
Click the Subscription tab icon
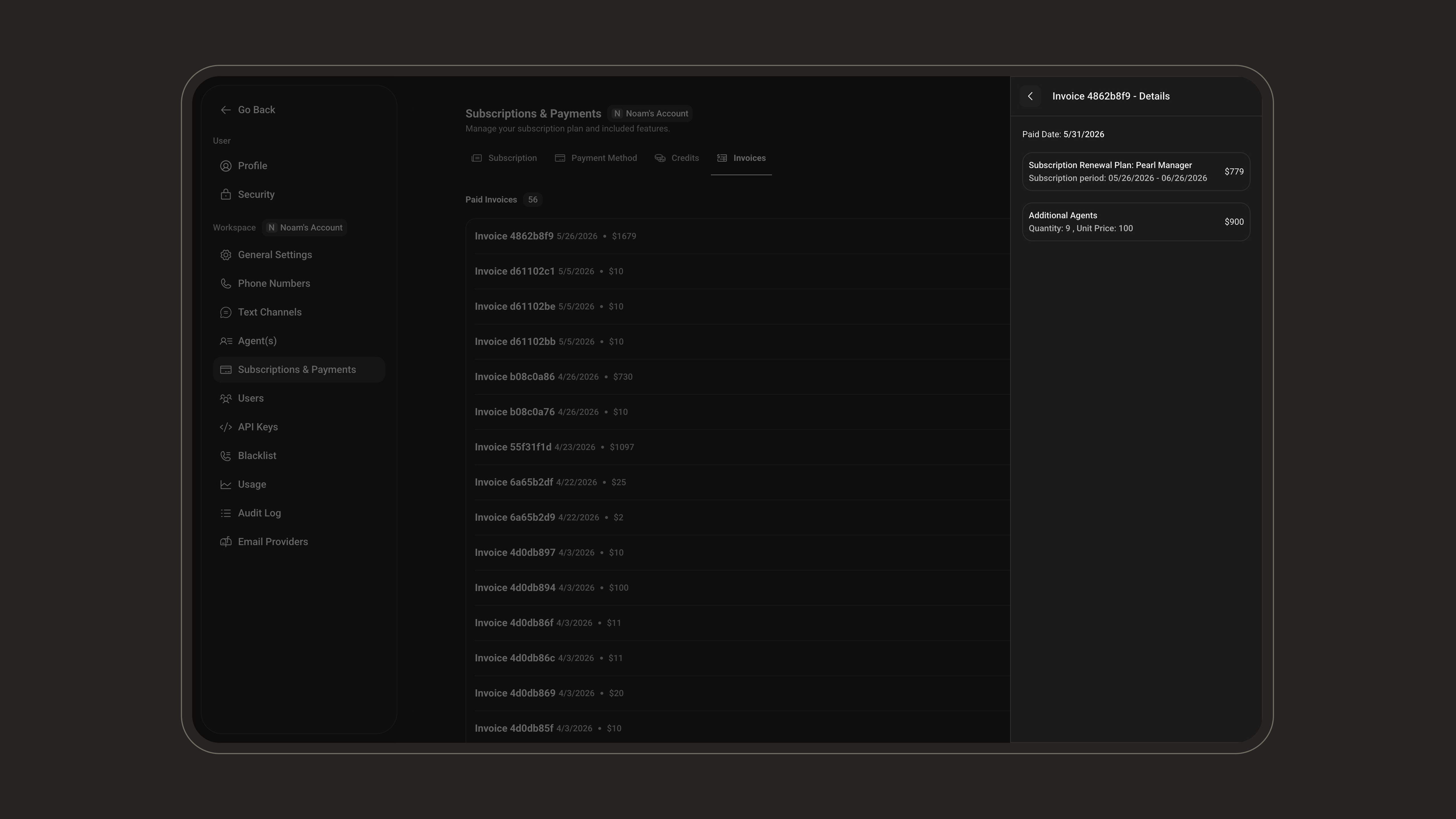[x=477, y=158]
